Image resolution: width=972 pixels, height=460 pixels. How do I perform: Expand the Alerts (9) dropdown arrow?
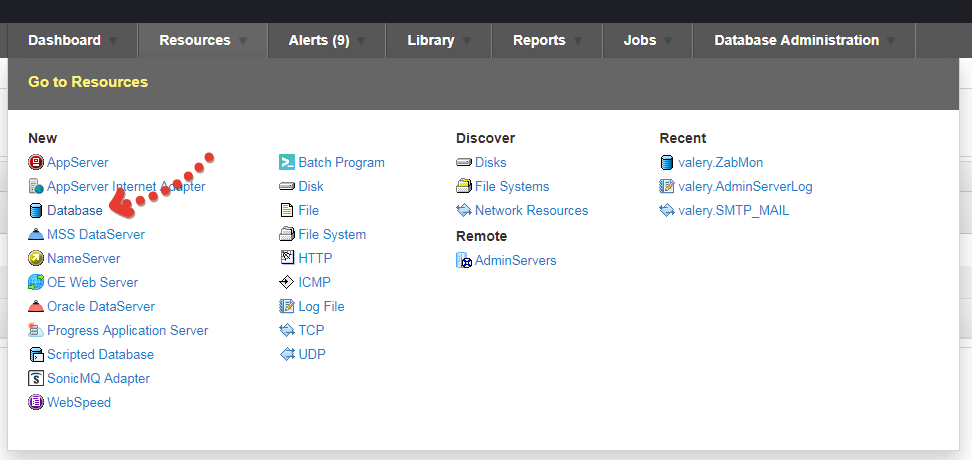coord(361,41)
